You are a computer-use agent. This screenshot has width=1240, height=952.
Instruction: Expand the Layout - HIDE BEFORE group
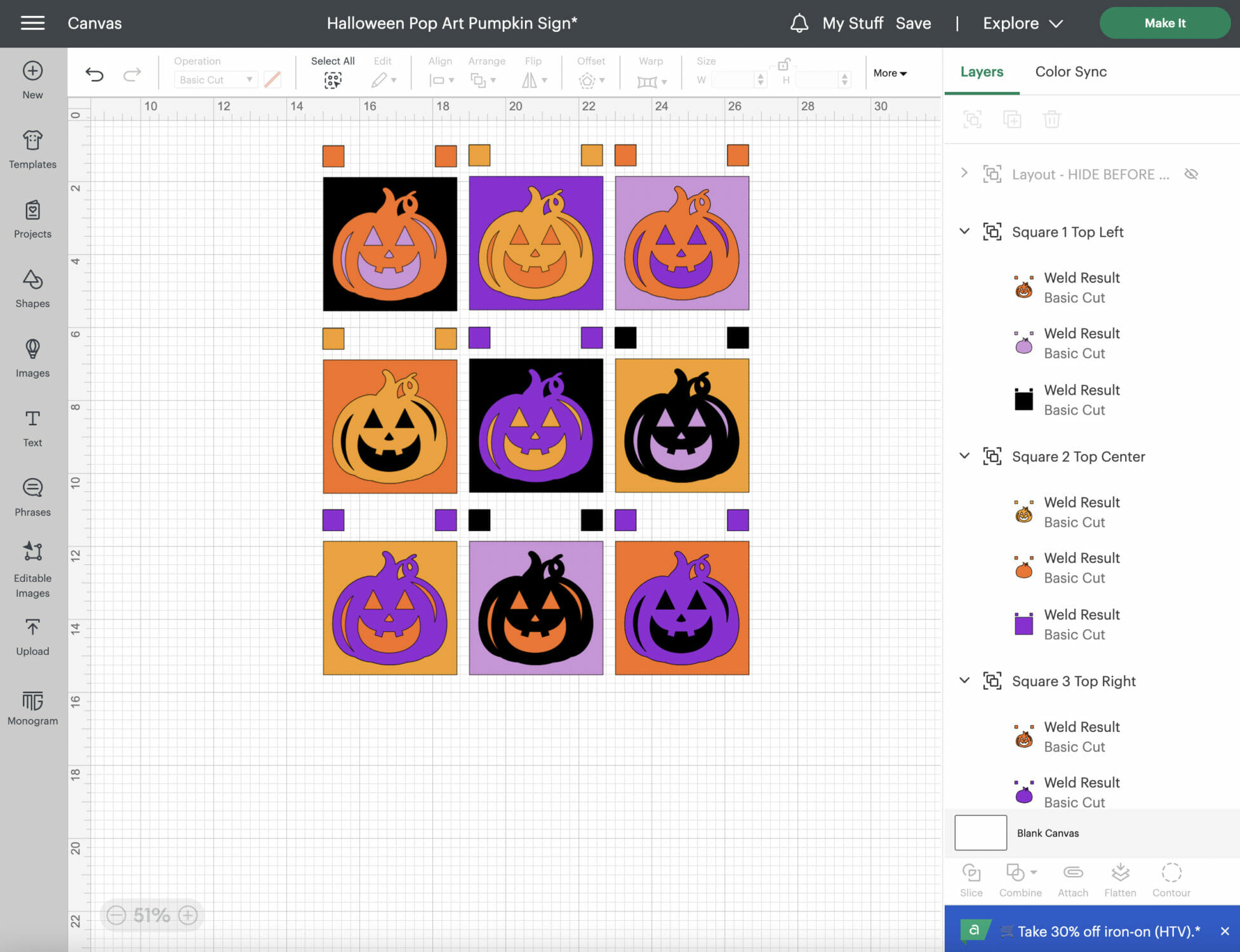[964, 173]
